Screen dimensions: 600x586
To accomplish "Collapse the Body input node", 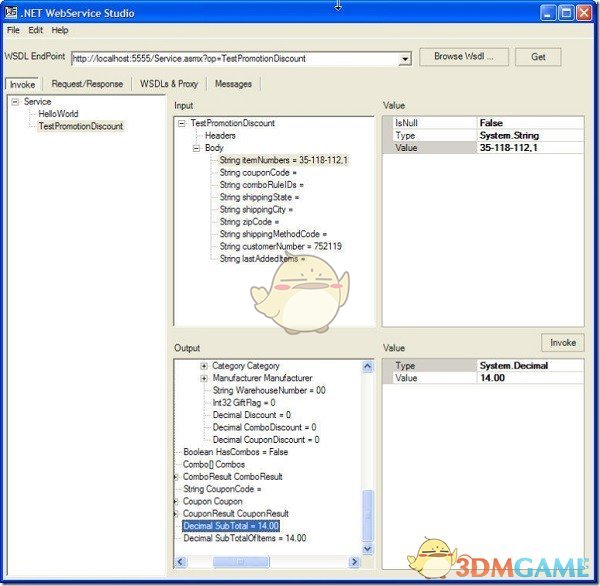I will [x=196, y=148].
